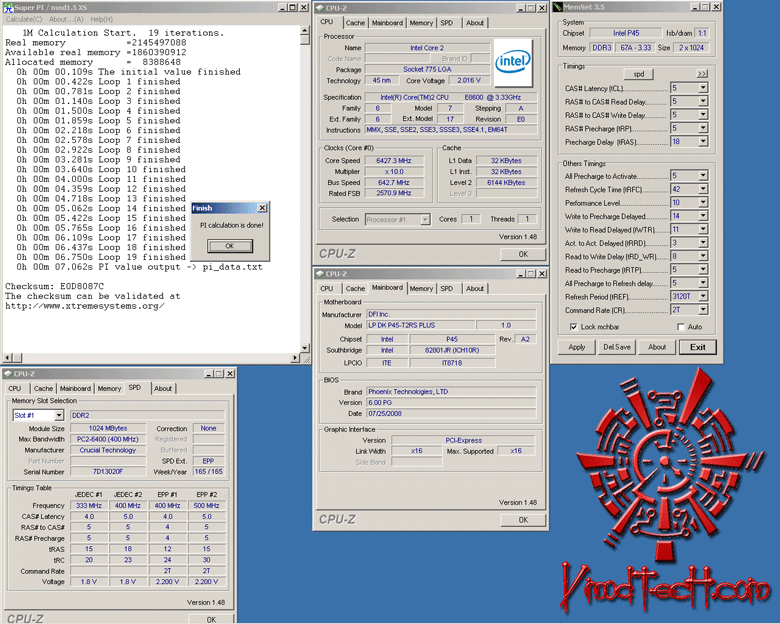Viewport: 780px width, 624px height.
Task: Open About tab in top CPU-Z window
Action: point(475,23)
